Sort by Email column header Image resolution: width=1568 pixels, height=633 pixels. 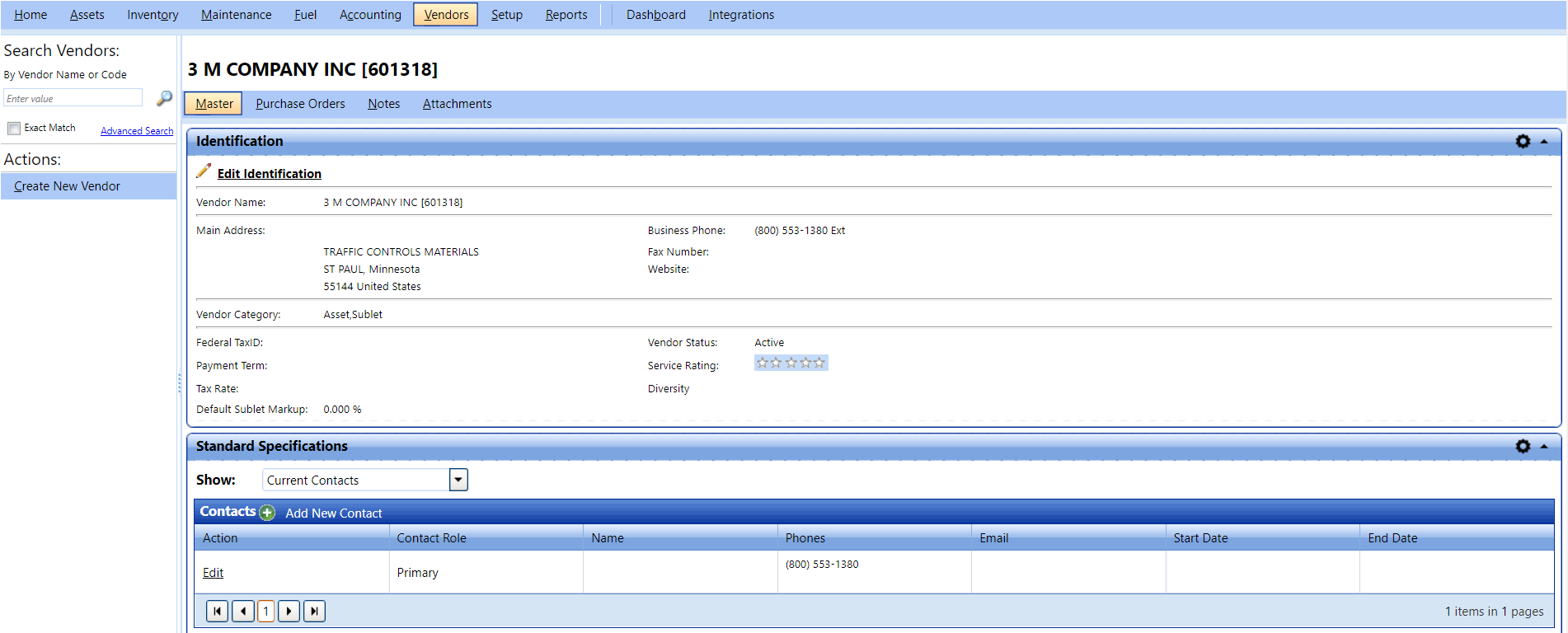993,537
